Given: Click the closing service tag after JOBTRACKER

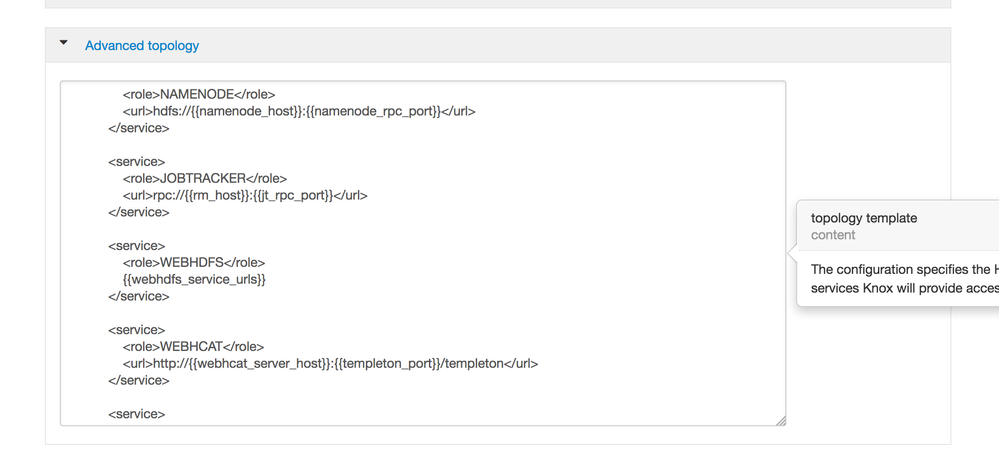Looking at the screenshot, I should tap(138, 212).
